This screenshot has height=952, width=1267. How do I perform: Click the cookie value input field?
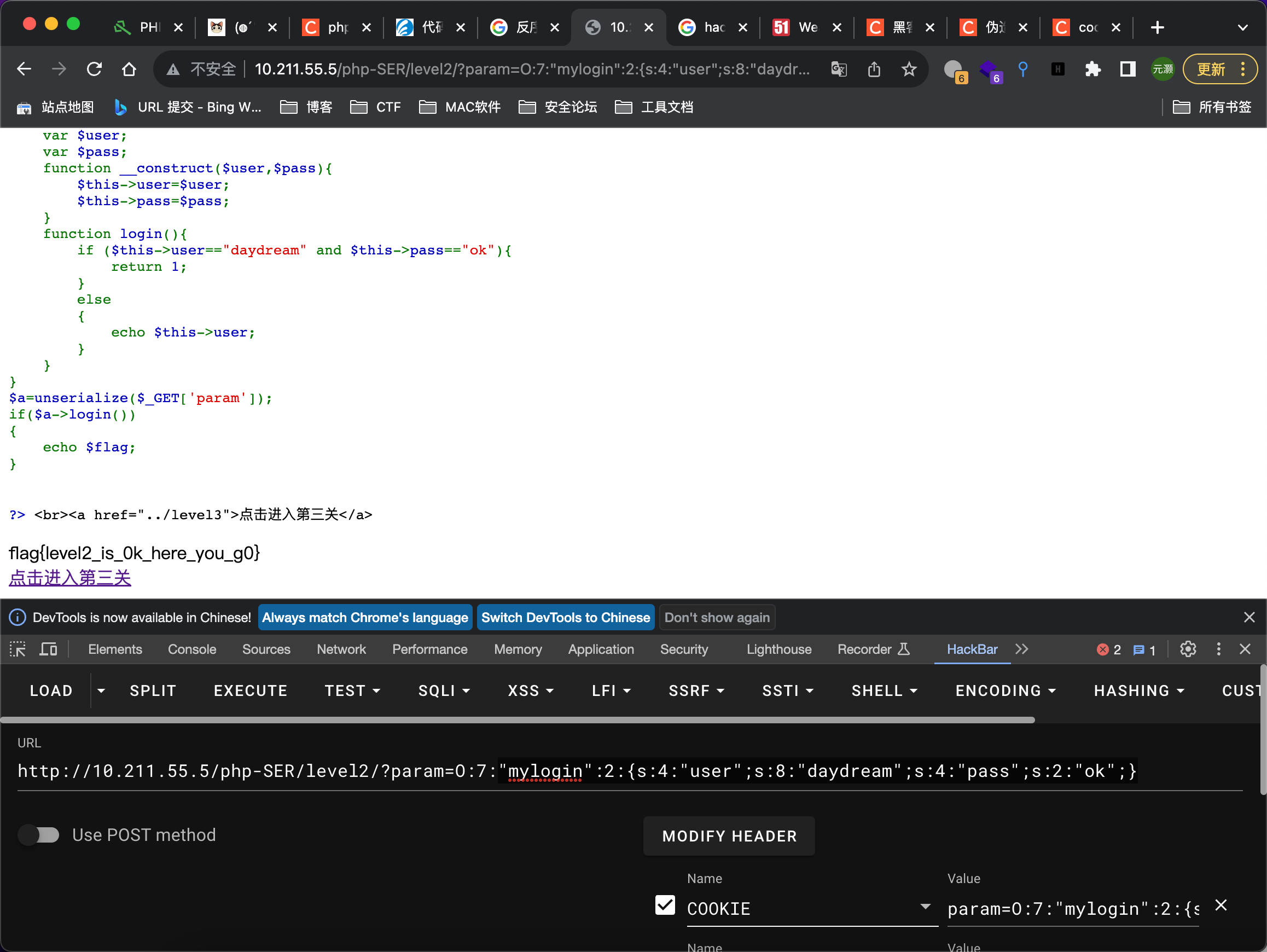(1073, 908)
